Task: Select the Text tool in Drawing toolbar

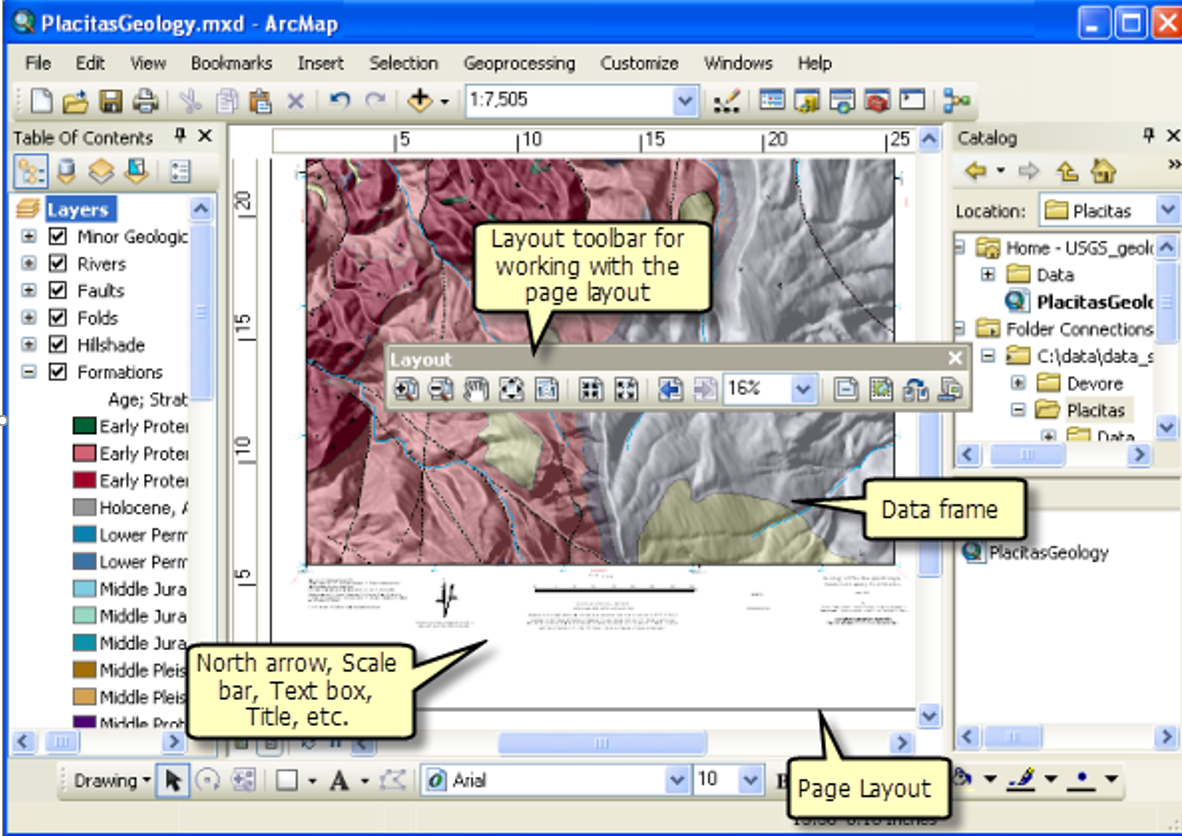Action: click(x=339, y=781)
